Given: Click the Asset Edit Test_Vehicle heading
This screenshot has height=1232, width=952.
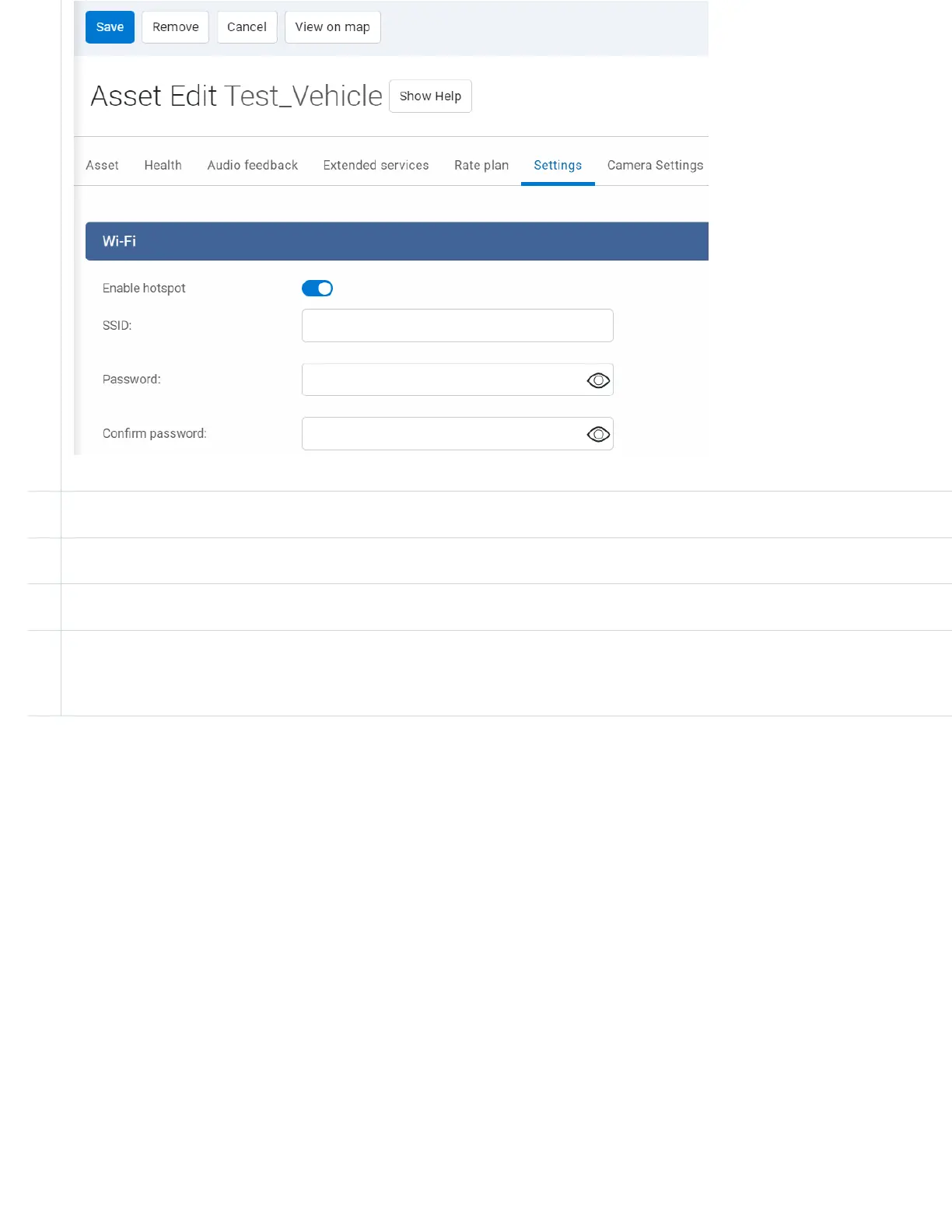Looking at the screenshot, I should (236, 96).
